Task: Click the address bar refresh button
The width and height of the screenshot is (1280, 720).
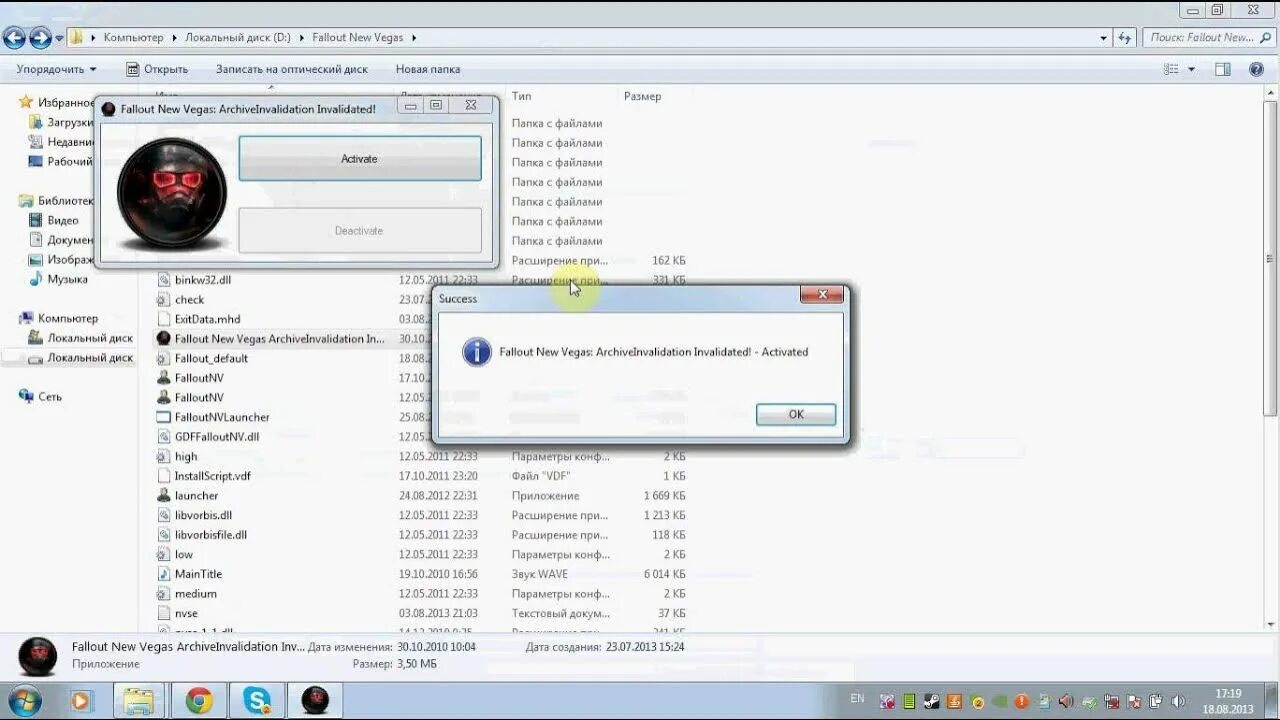Action: click(x=1125, y=38)
